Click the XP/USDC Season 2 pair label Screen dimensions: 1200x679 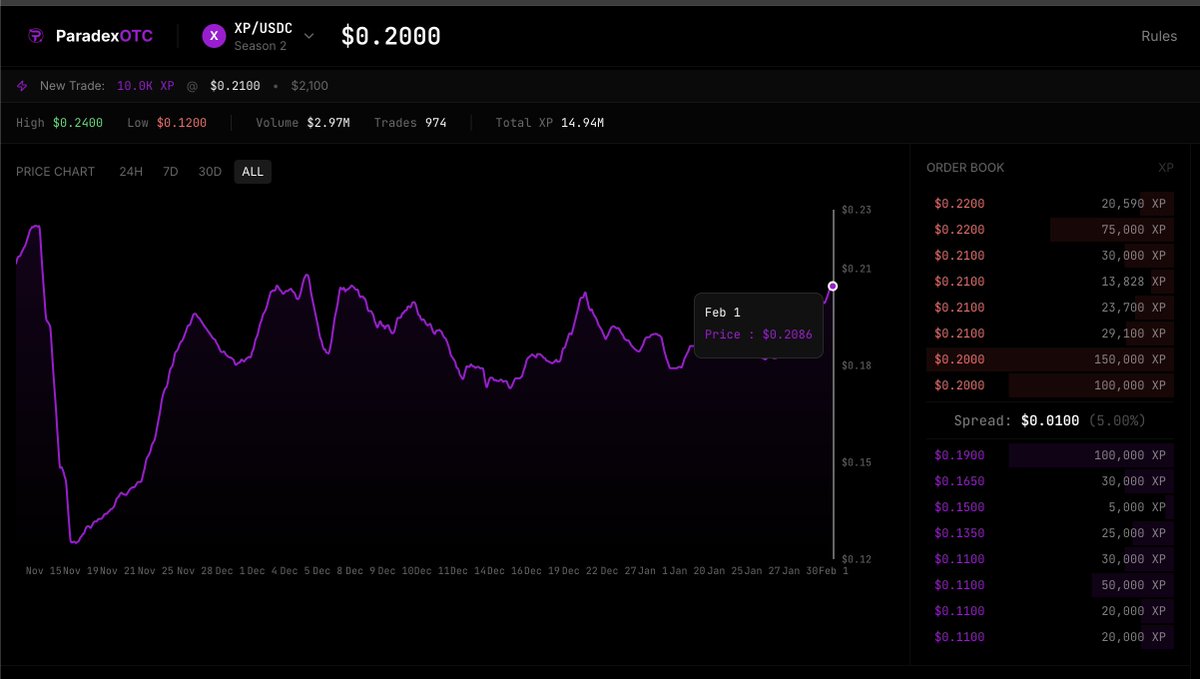(263, 36)
